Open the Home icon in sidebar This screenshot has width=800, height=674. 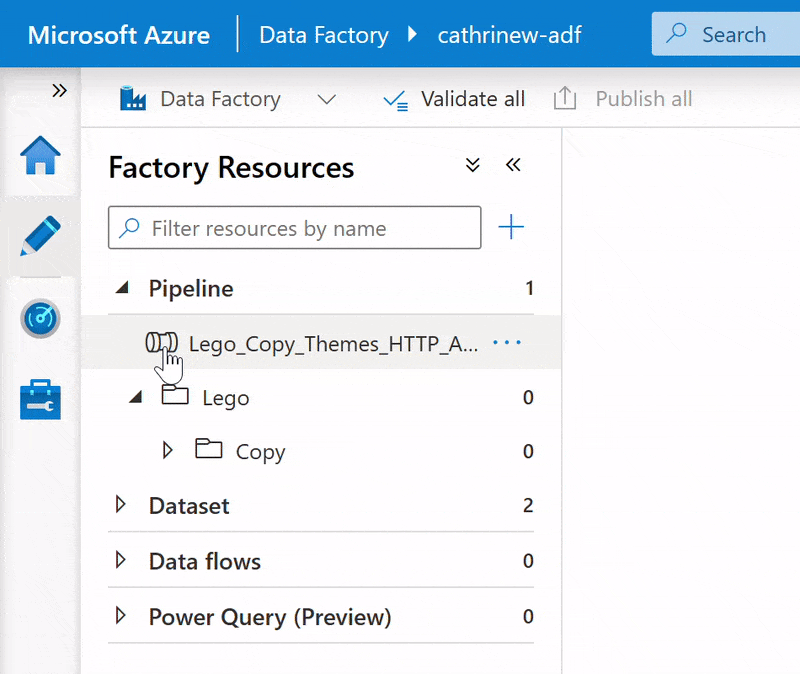40,156
